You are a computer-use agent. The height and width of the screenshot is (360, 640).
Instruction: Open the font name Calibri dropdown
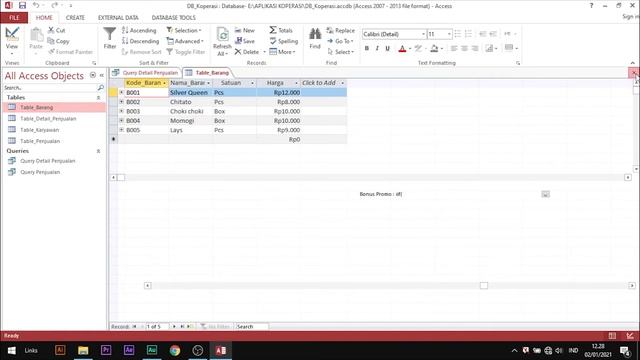tap(423, 34)
